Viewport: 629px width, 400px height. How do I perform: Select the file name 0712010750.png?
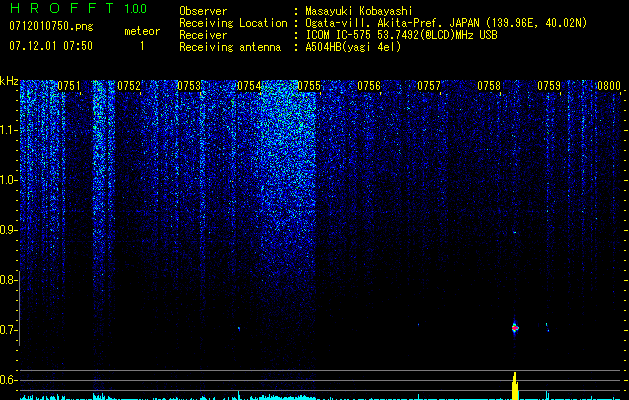51,27
